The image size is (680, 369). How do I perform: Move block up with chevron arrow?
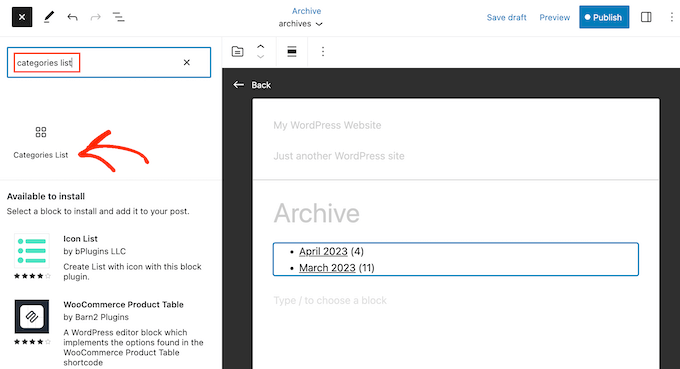click(260, 47)
